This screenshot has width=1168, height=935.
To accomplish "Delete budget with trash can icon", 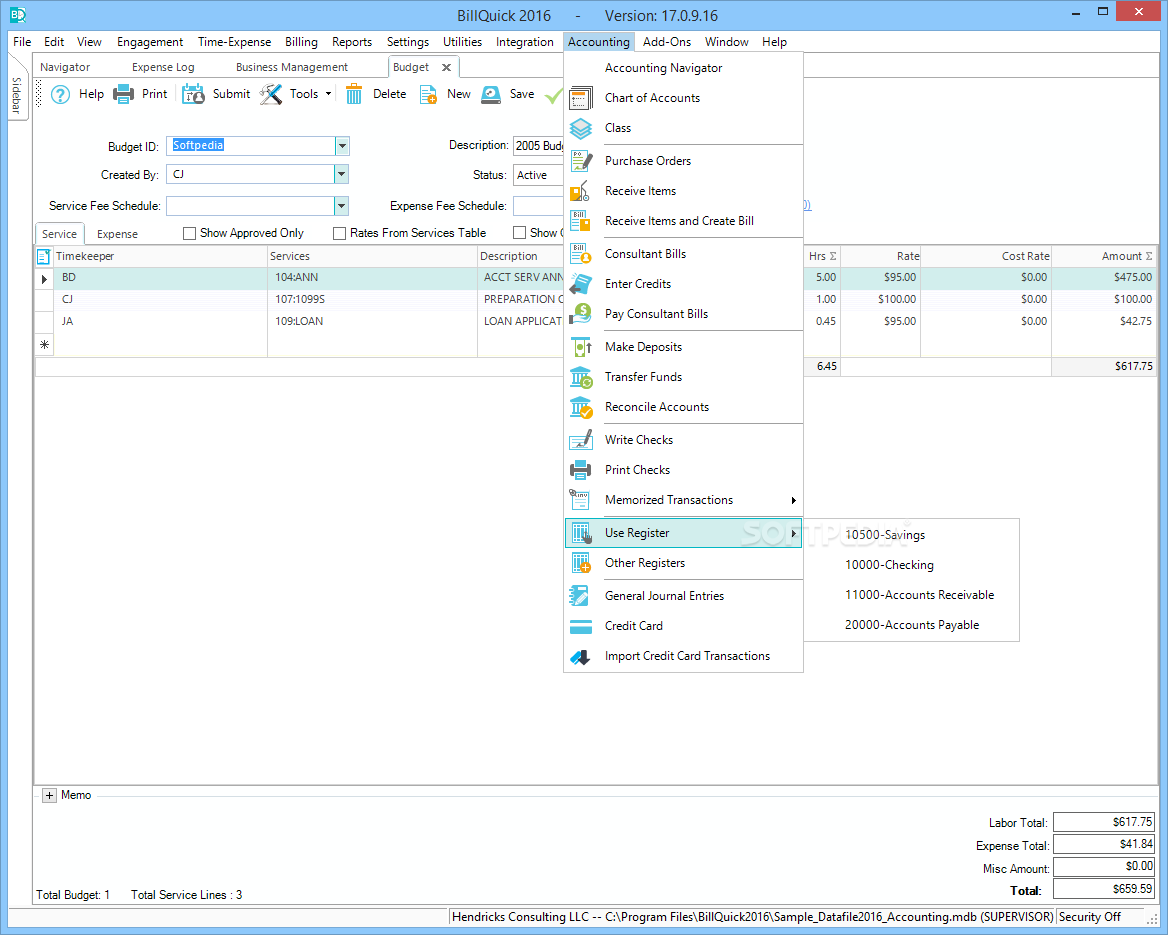I will [354, 95].
